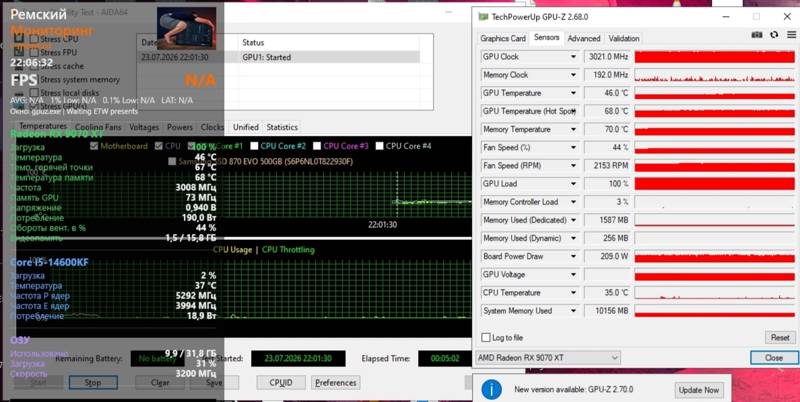Click the GPU Load history graph

714,184
